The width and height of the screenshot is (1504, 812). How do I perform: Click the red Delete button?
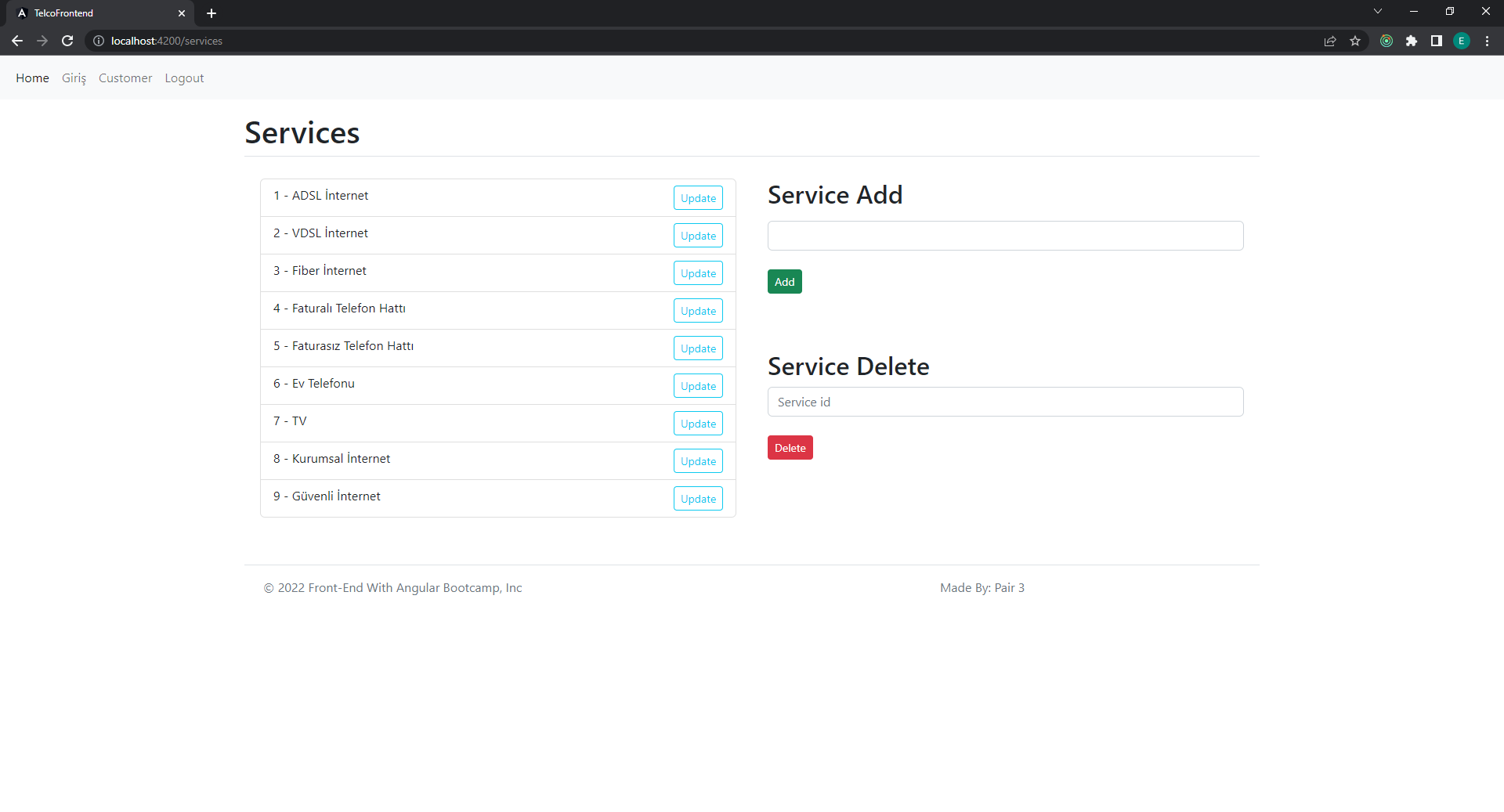click(790, 447)
